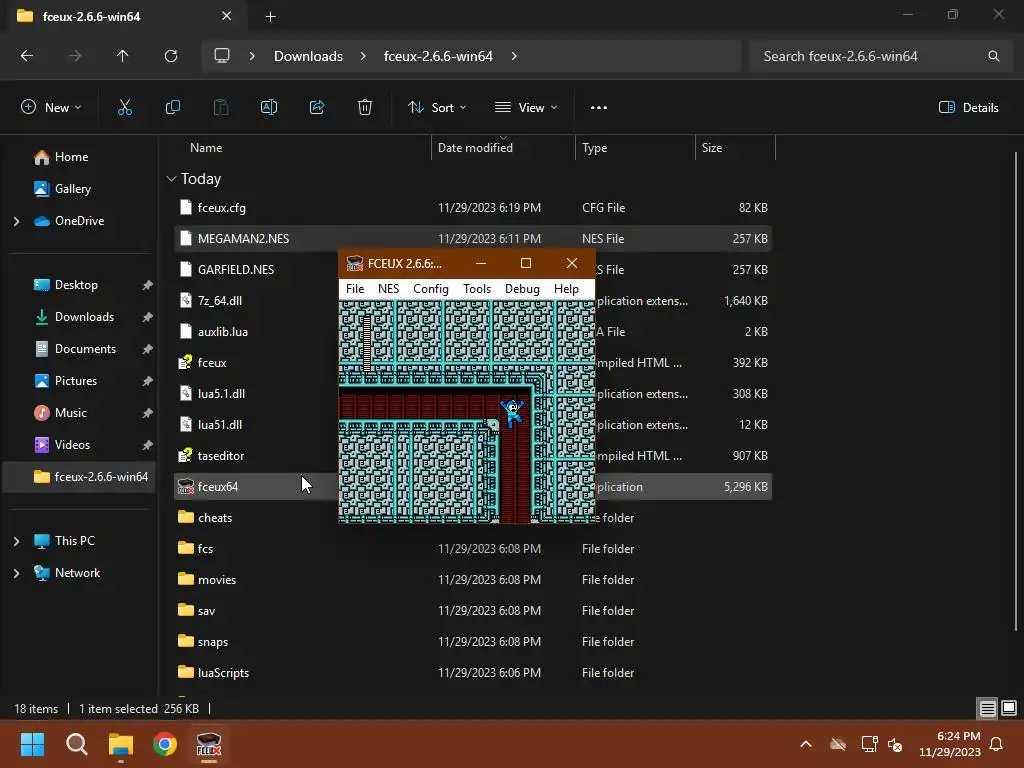Expand OneDrive in navigation pane

(x=16, y=221)
